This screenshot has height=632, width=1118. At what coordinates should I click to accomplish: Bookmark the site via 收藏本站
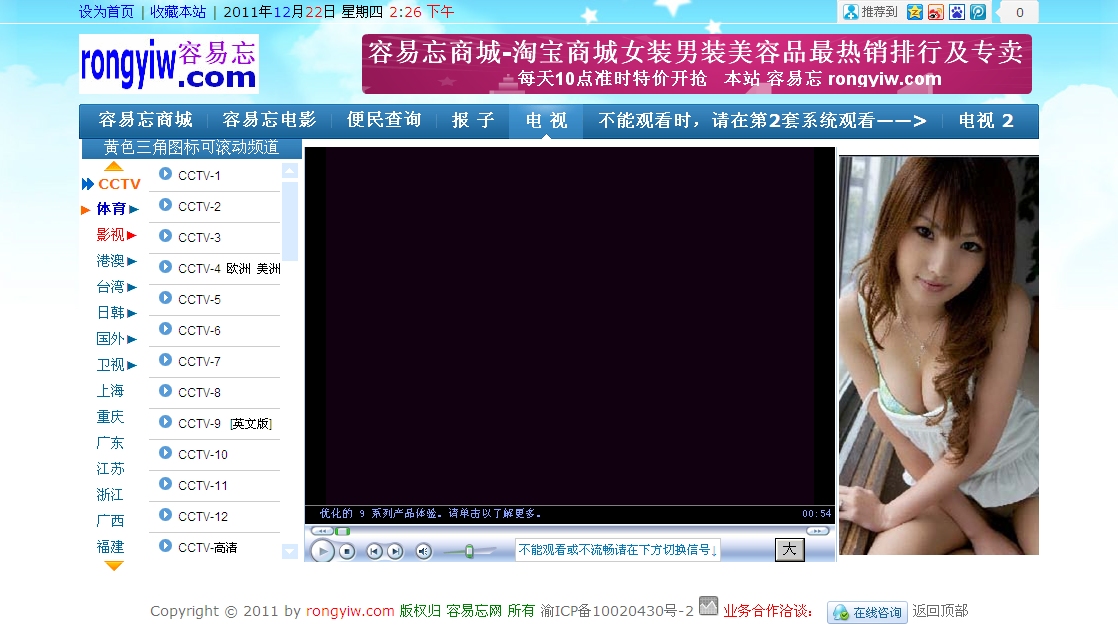coord(178,12)
